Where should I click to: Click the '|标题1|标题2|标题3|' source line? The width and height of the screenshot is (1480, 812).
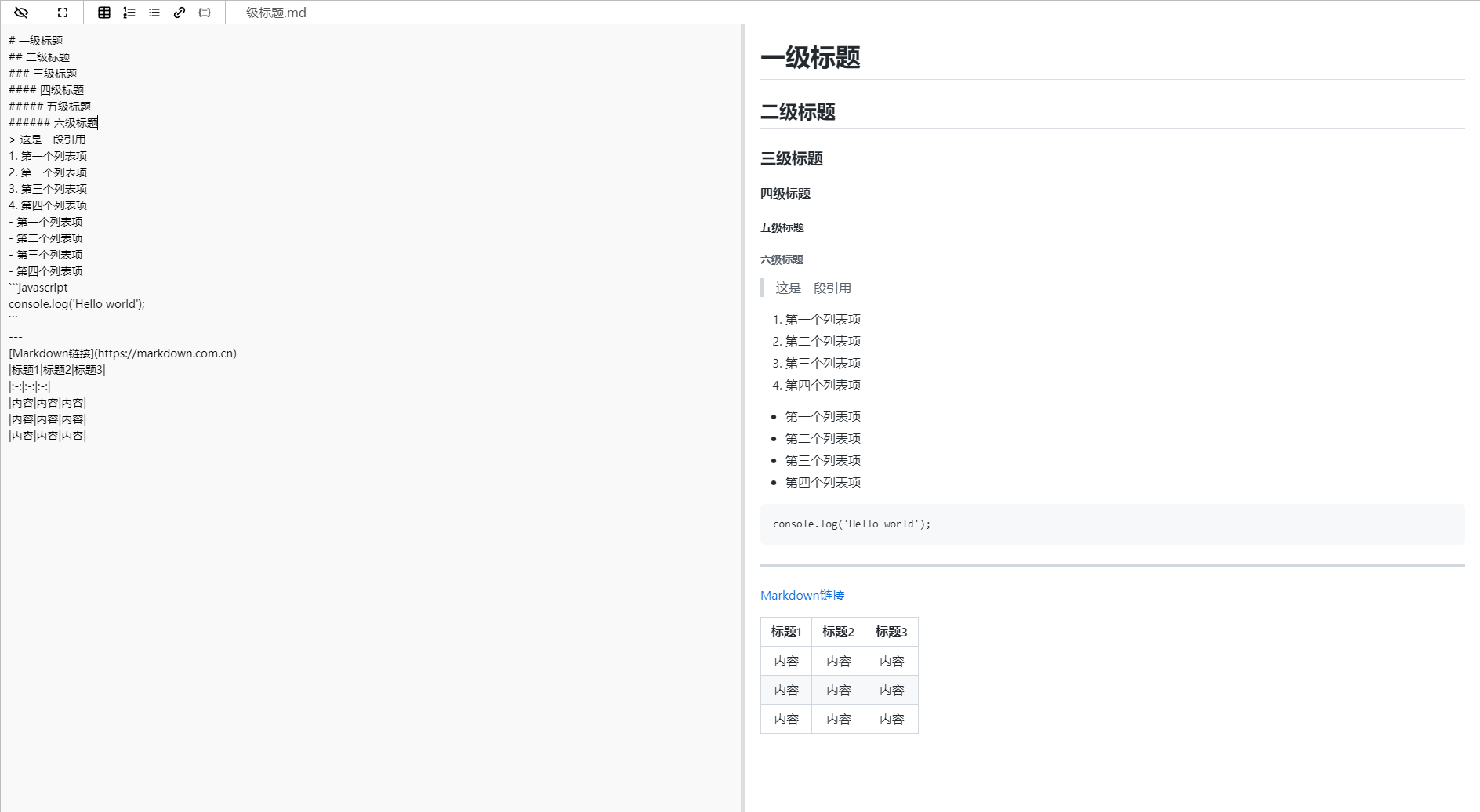57,370
